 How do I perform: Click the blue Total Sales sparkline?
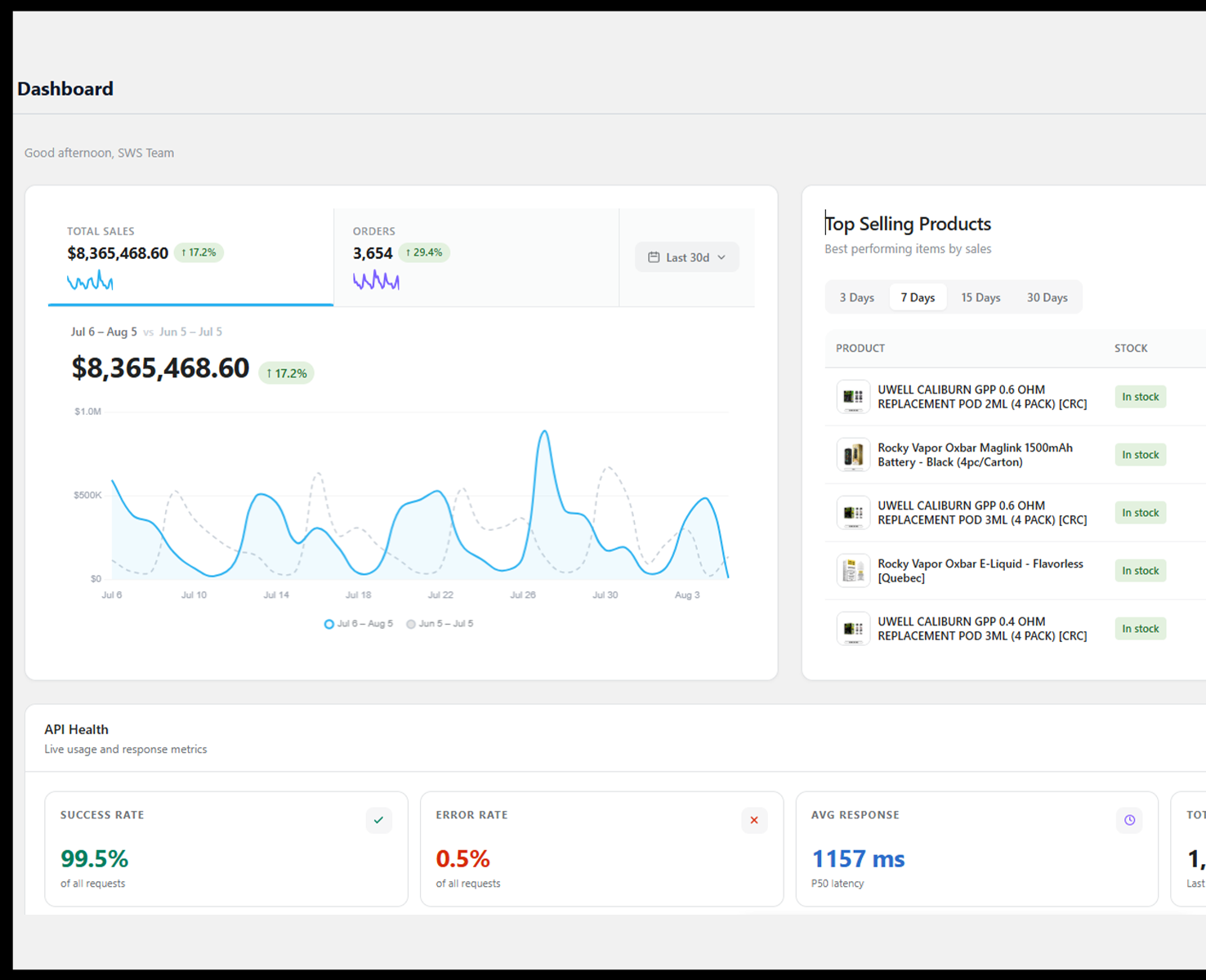click(x=90, y=281)
